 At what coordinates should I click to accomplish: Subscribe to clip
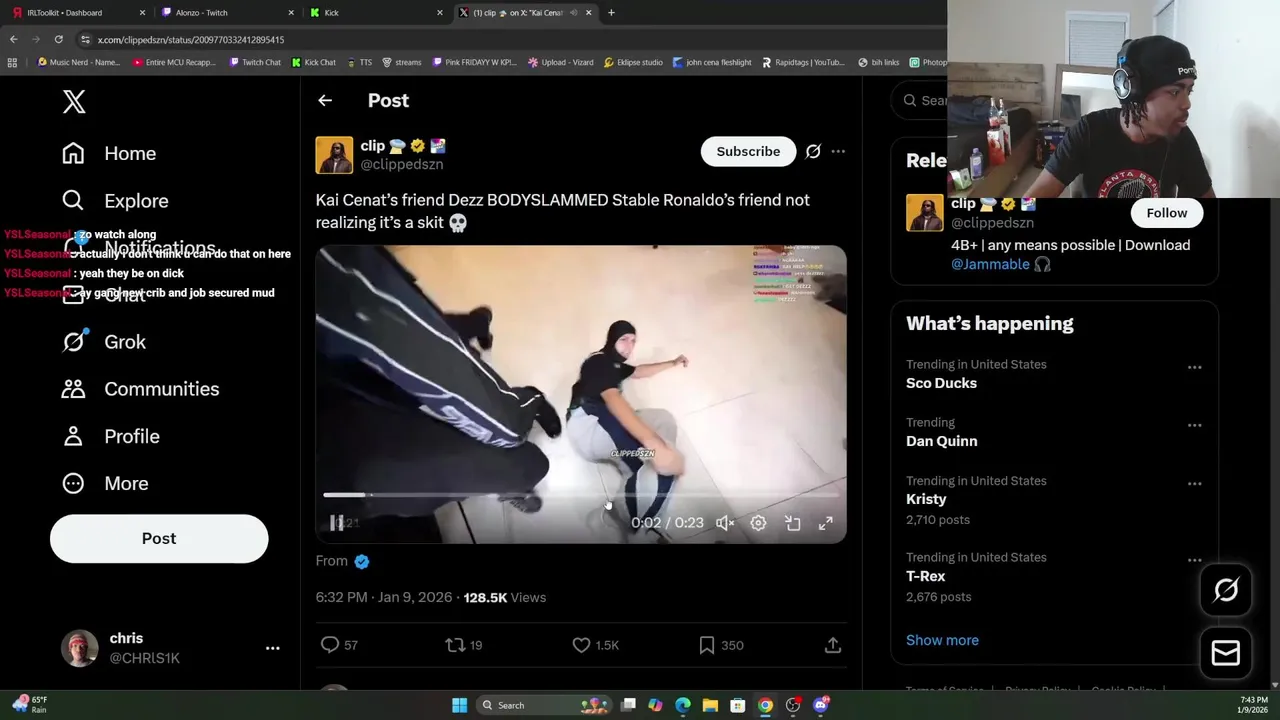(748, 151)
